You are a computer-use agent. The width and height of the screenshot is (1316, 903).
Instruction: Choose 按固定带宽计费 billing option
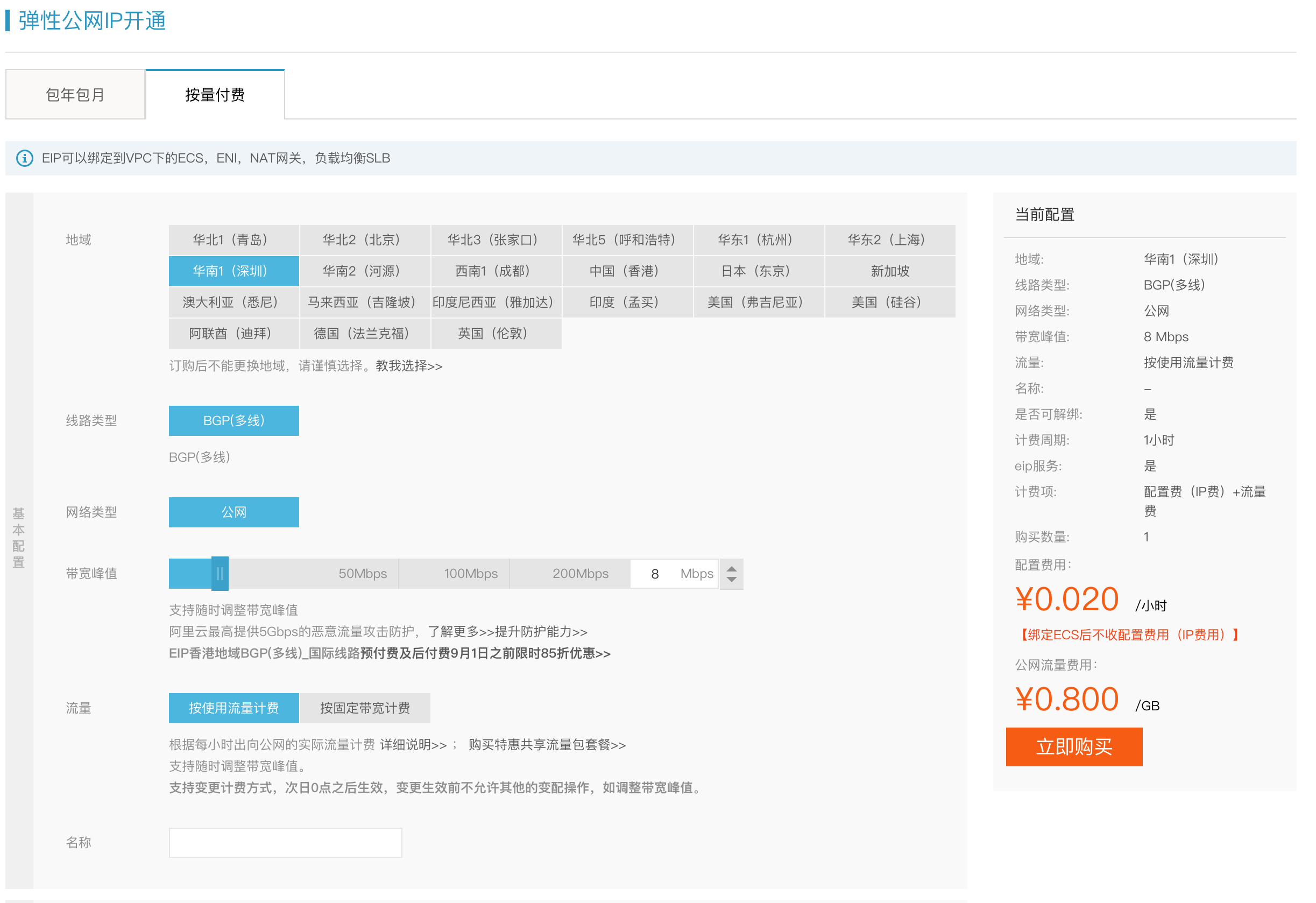365,708
